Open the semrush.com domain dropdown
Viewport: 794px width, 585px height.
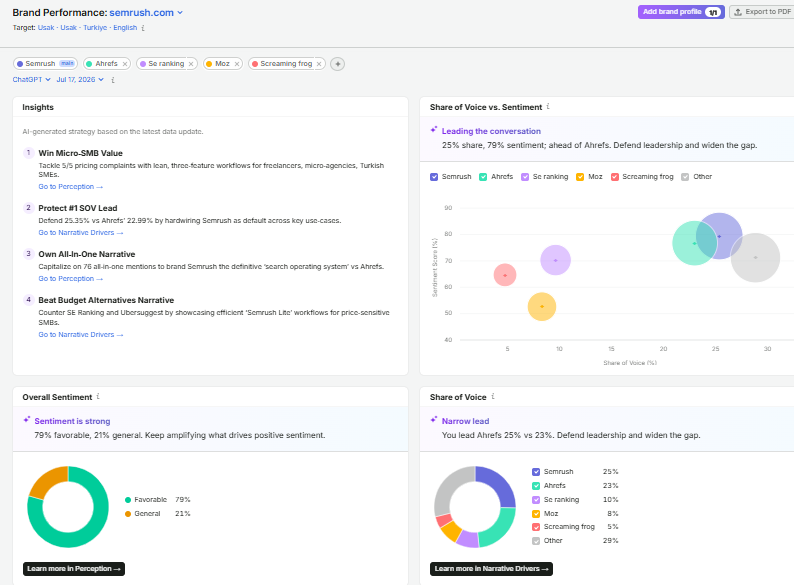click(x=146, y=13)
